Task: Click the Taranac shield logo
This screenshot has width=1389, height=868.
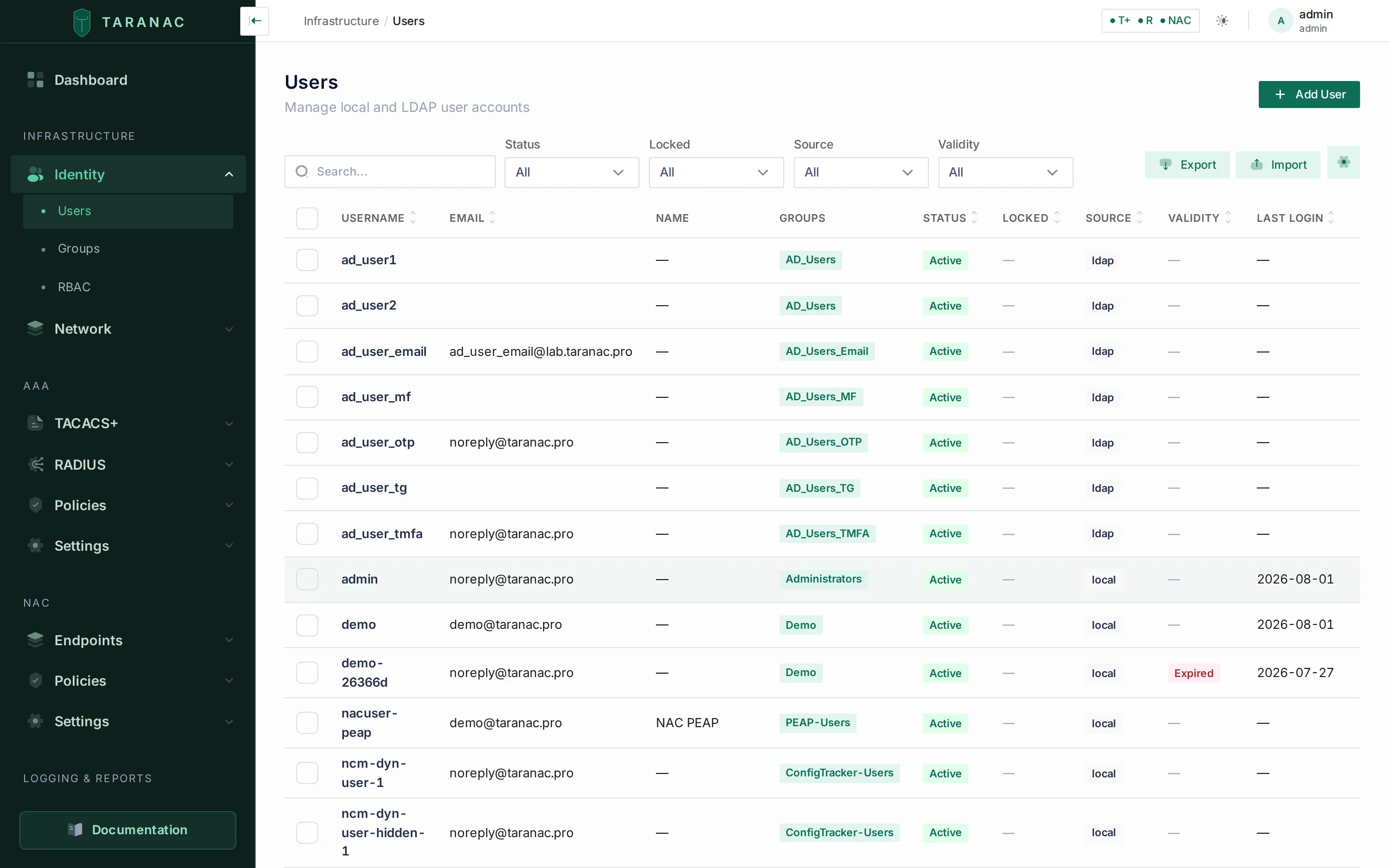Action: pos(82,22)
